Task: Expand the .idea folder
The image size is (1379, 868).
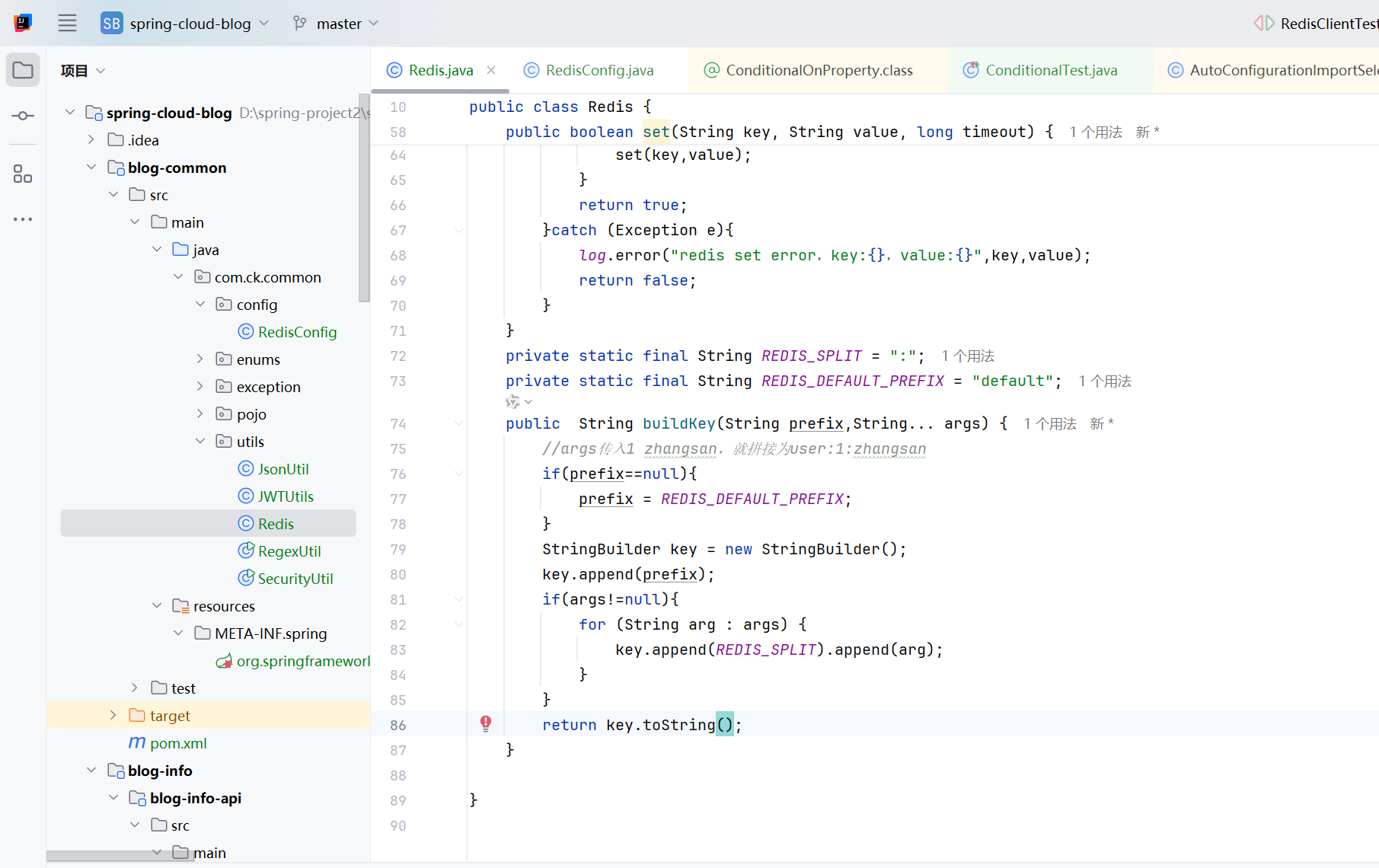Action: 91,139
